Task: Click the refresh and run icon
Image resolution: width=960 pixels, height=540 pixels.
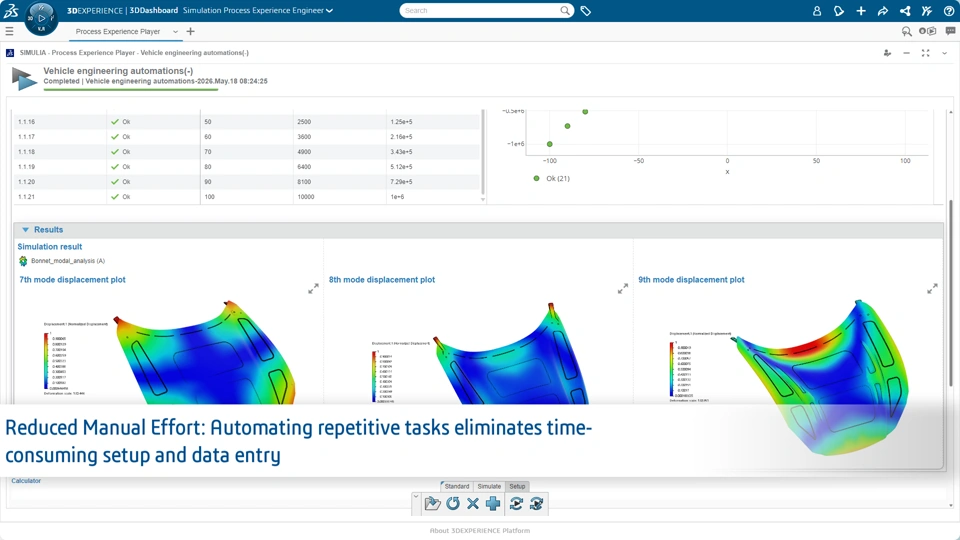Action: [516, 503]
